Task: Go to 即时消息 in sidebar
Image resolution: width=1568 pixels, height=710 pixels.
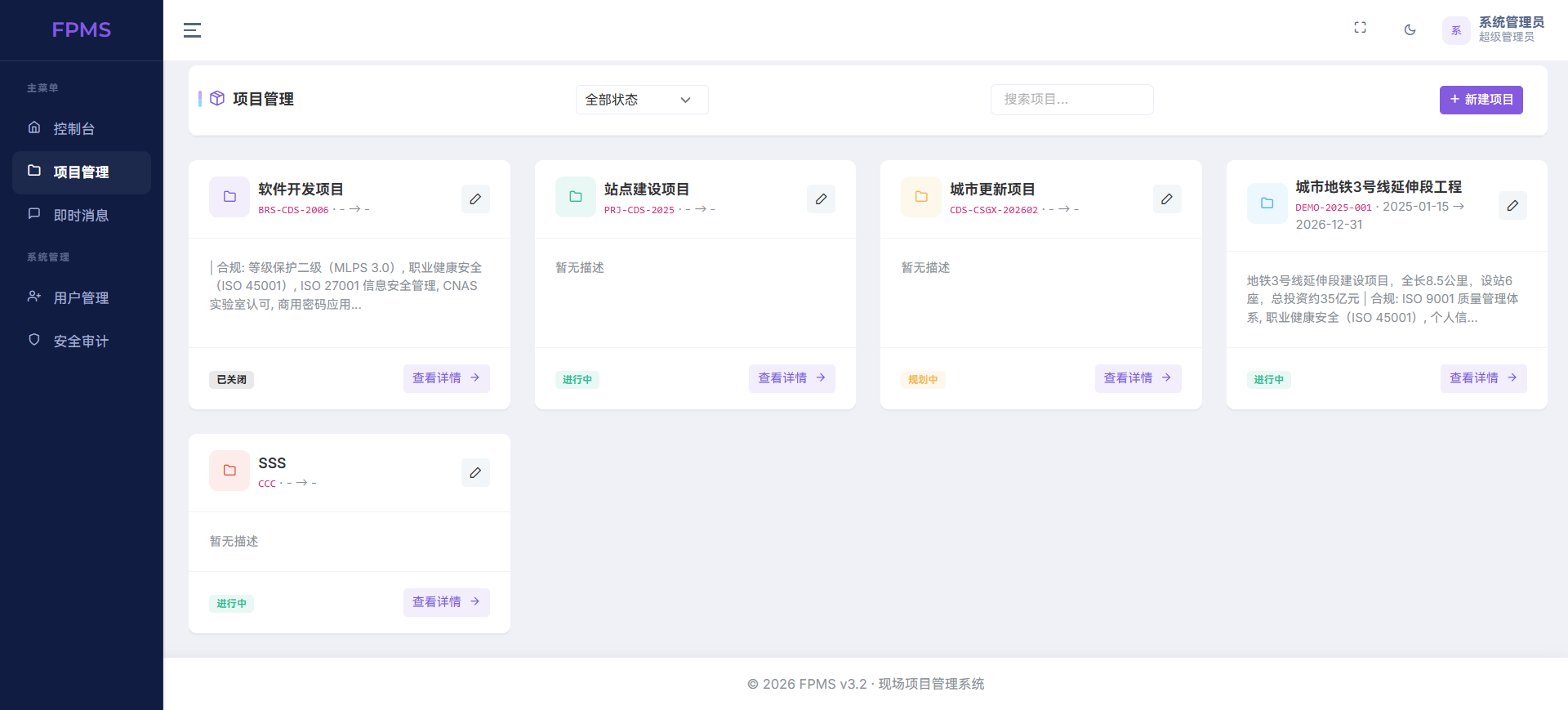Action: click(81, 215)
